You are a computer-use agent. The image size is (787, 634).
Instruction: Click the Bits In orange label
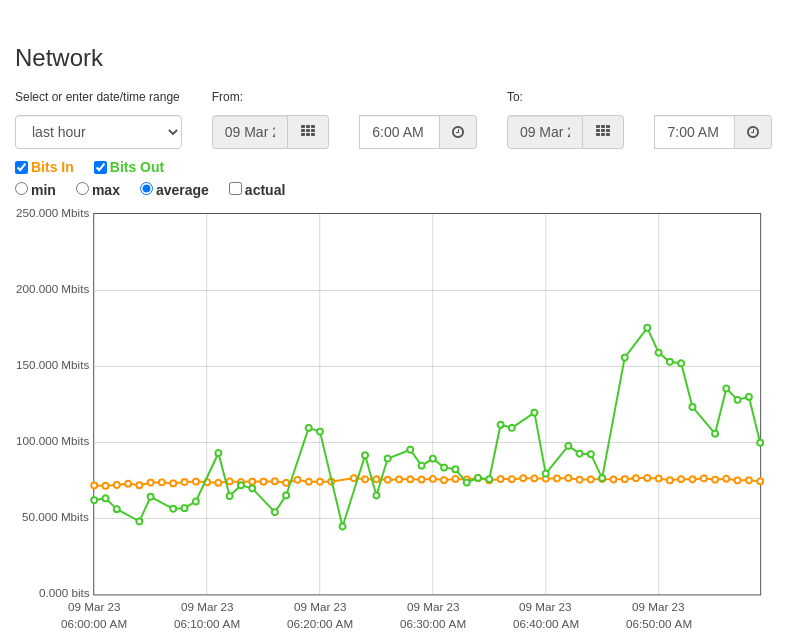coord(52,167)
